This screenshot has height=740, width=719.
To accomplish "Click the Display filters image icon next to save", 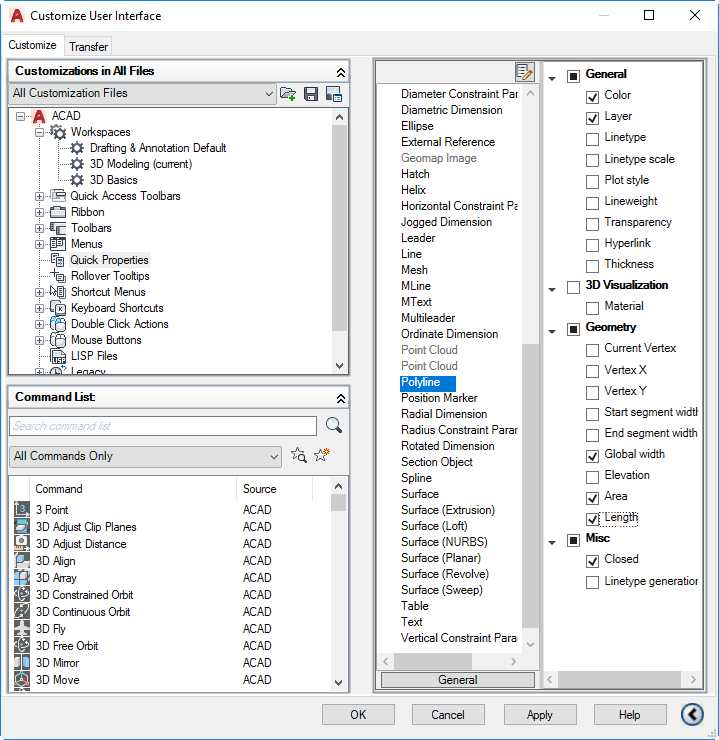I will click(x=334, y=93).
